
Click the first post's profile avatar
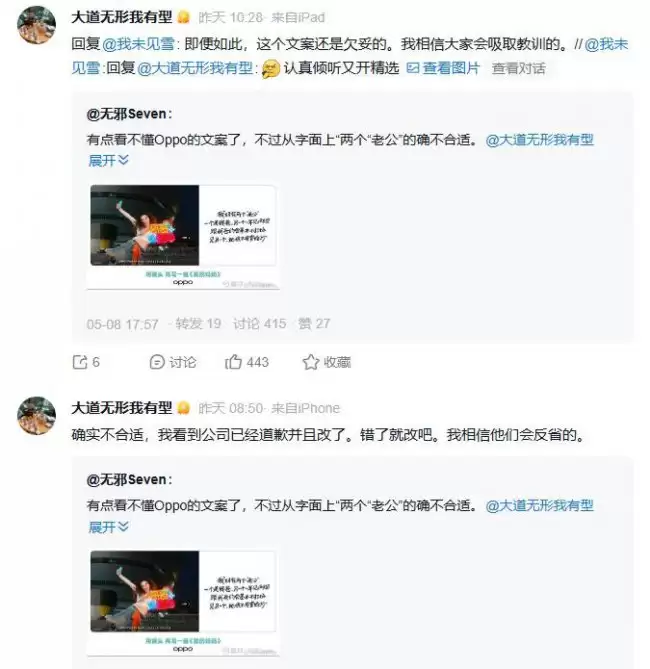pos(36,24)
